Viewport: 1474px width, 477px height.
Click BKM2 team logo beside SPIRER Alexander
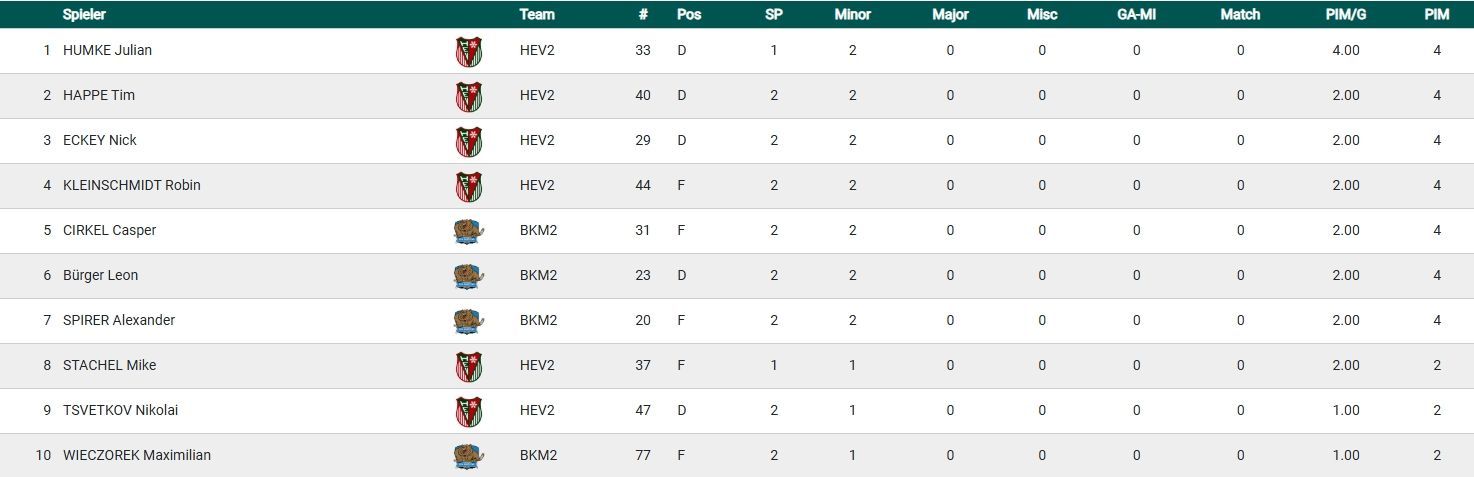point(468,321)
